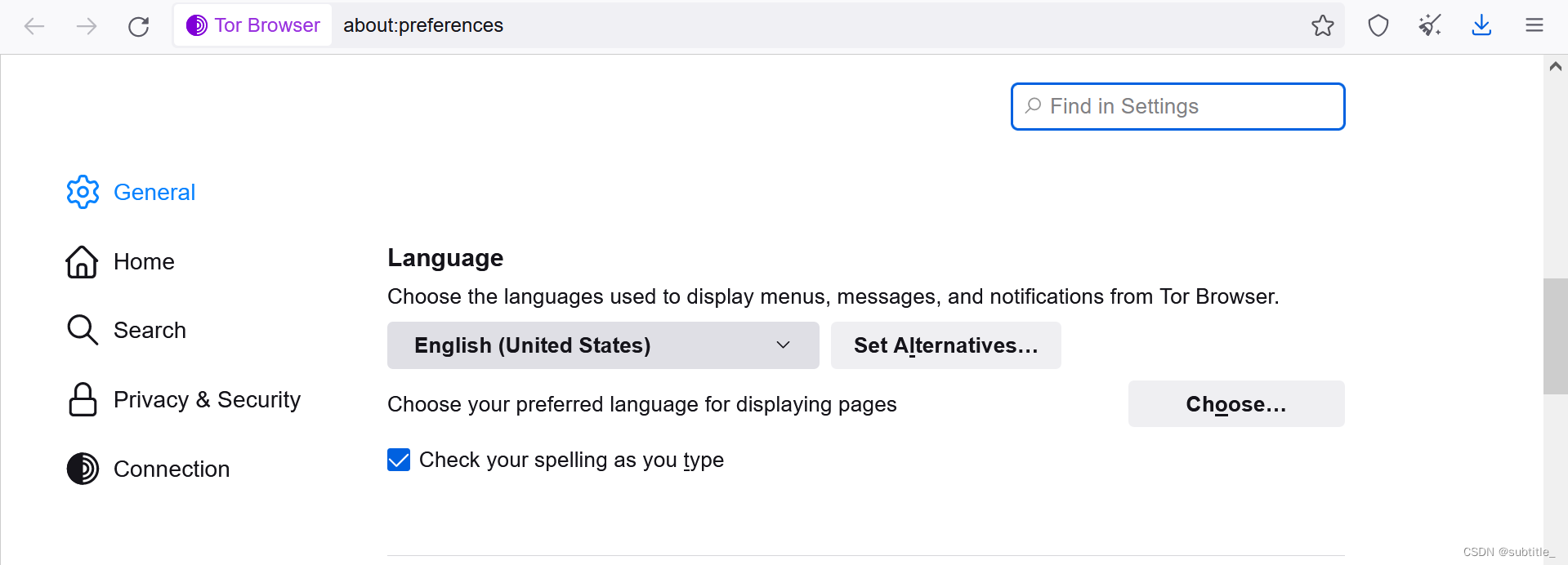Go forward using the forward arrow
1568x565 pixels.
pos(86,26)
